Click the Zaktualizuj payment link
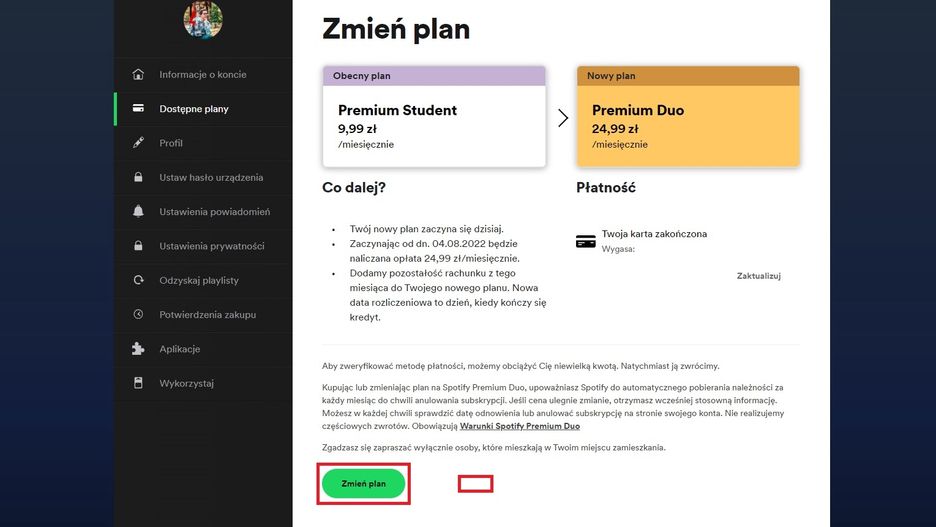 click(758, 276)
